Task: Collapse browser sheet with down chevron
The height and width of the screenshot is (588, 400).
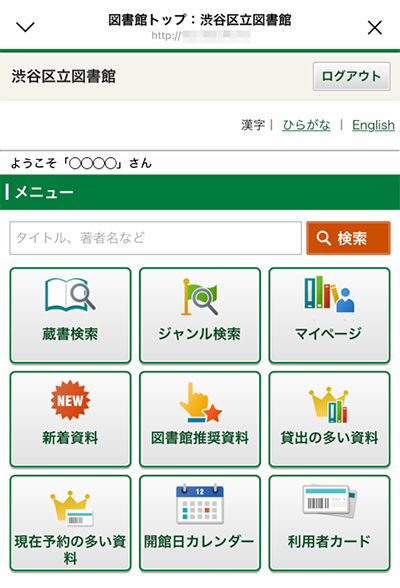Action: click(x=25, y=27)
